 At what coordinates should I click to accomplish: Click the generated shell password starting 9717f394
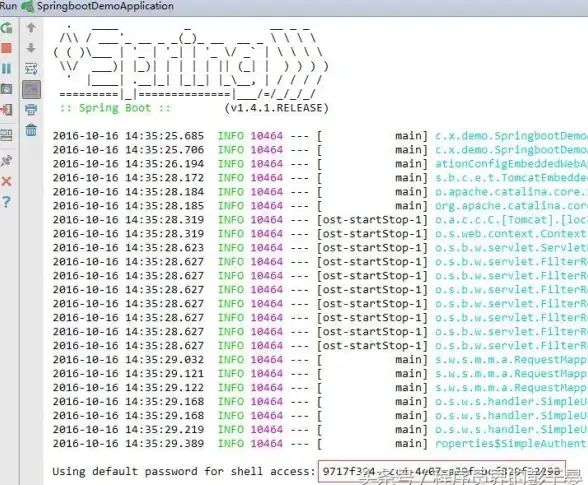(442, 471)
